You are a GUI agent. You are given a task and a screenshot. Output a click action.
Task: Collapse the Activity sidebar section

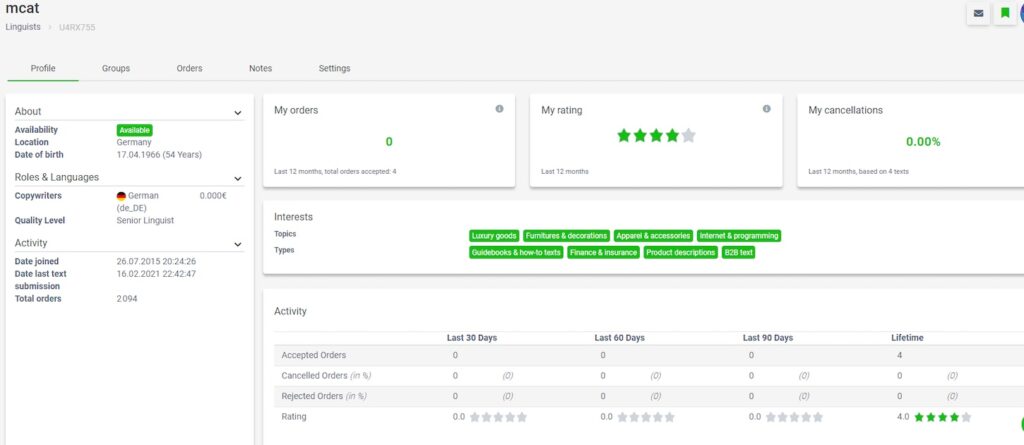(x=238, y=244)
